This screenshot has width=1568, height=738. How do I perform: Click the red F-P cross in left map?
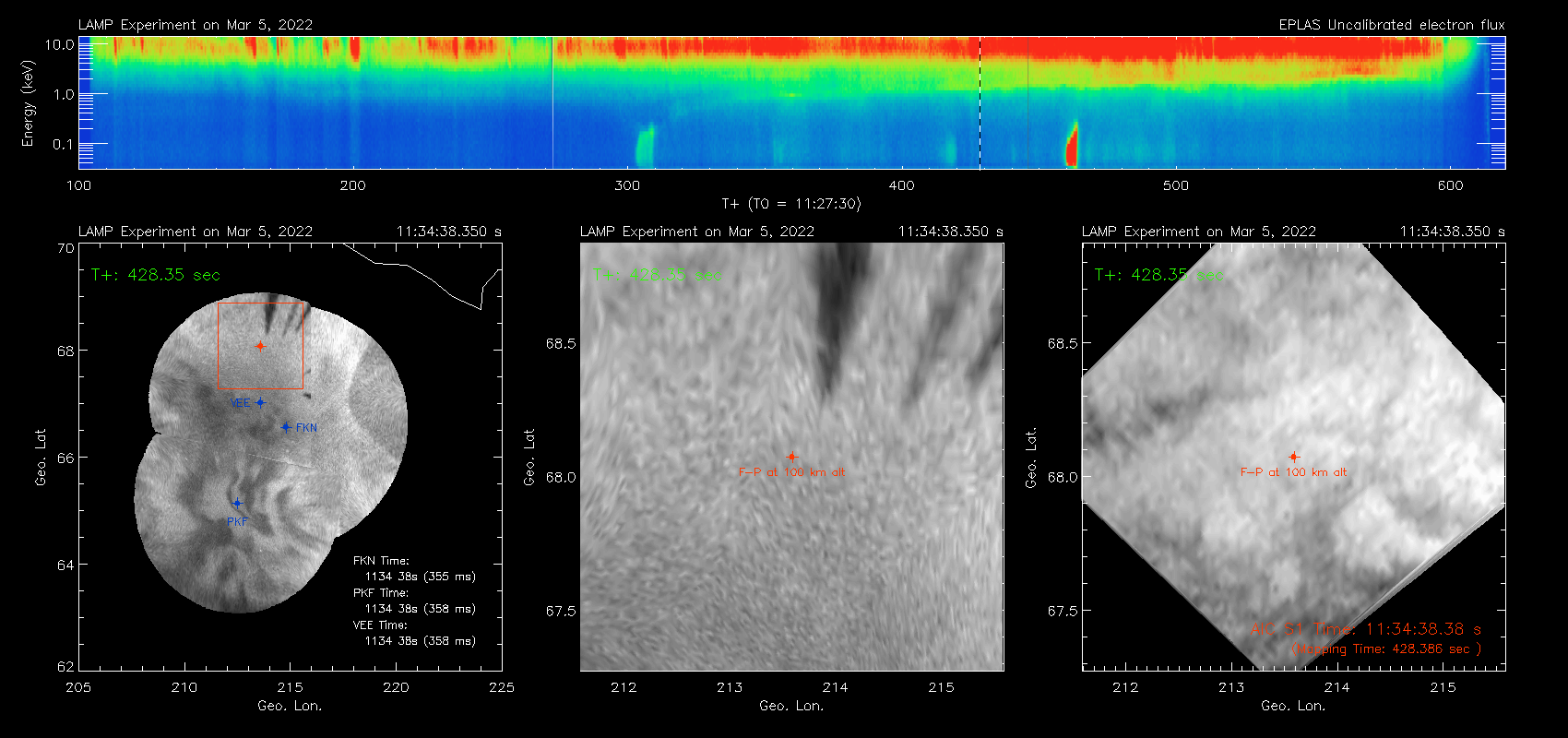pos(260,346)
